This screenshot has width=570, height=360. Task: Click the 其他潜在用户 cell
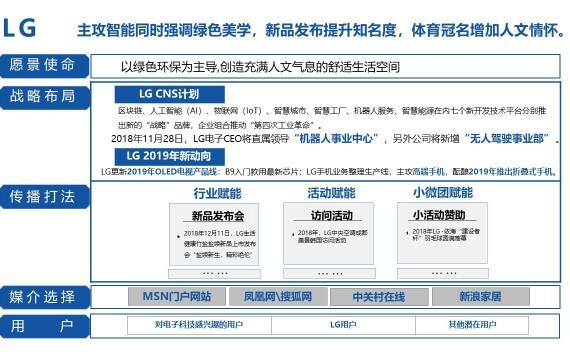pyautogui.click(x=472, y=325)
